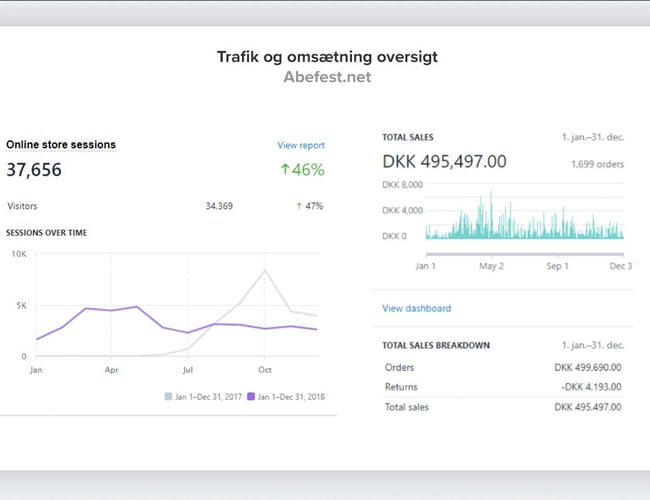Click the October peak on gray line
Viewport: 650px width, 500px height.
(x=265, y=271)
